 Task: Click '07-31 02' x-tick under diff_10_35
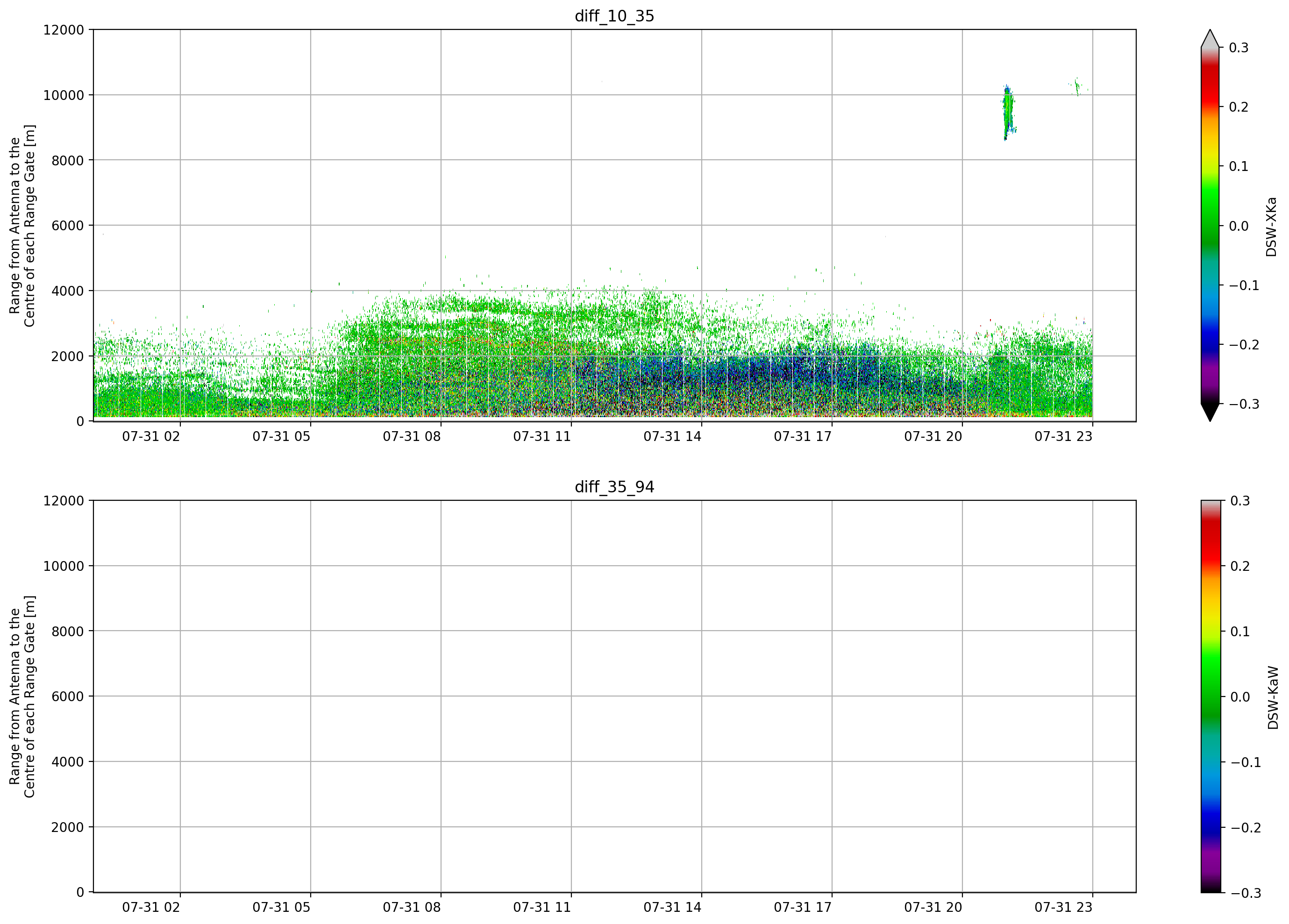(151, 436)
